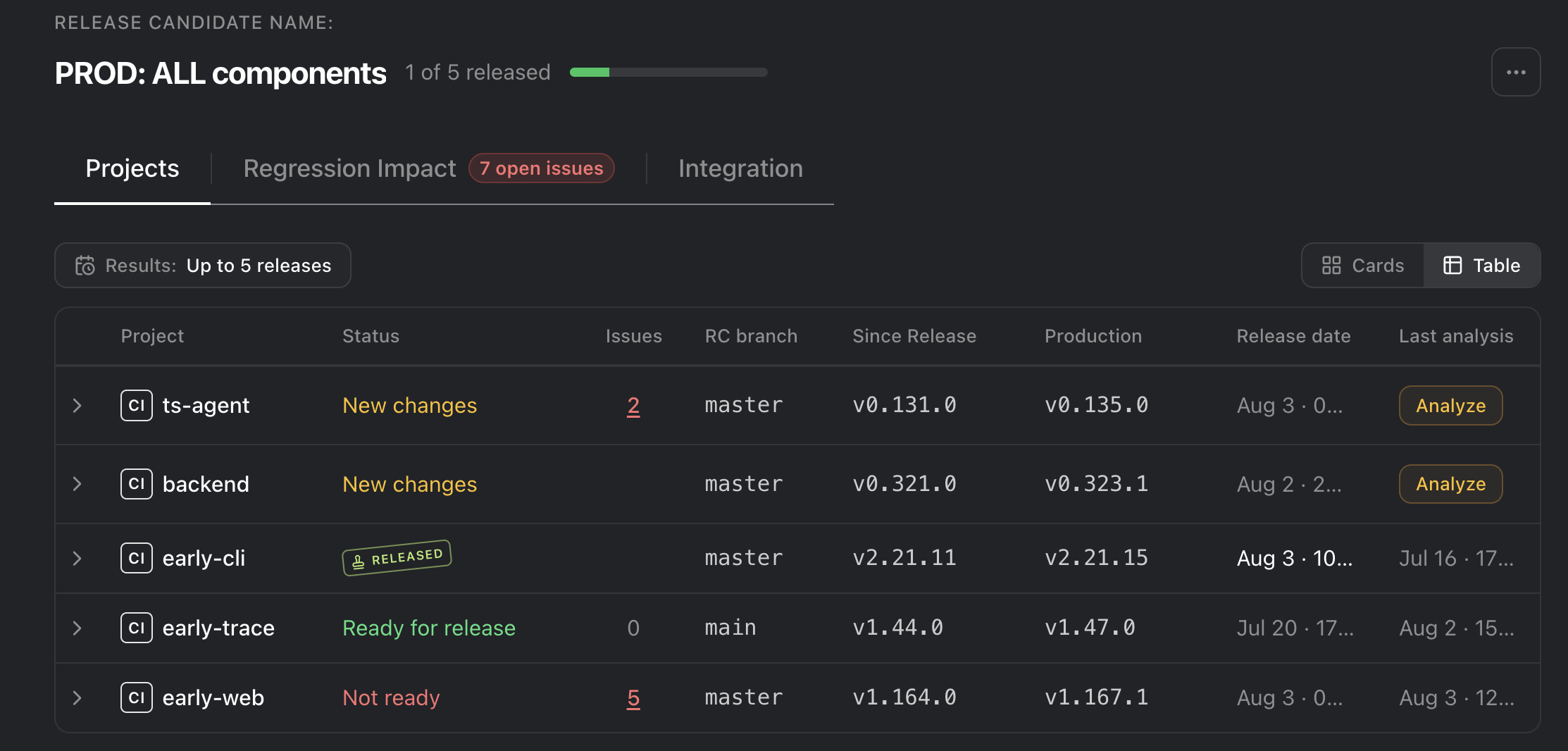This screenshot has height=751, width=1568.
Task: Click the CI badge for early-trace
Action: coord(137,628)
